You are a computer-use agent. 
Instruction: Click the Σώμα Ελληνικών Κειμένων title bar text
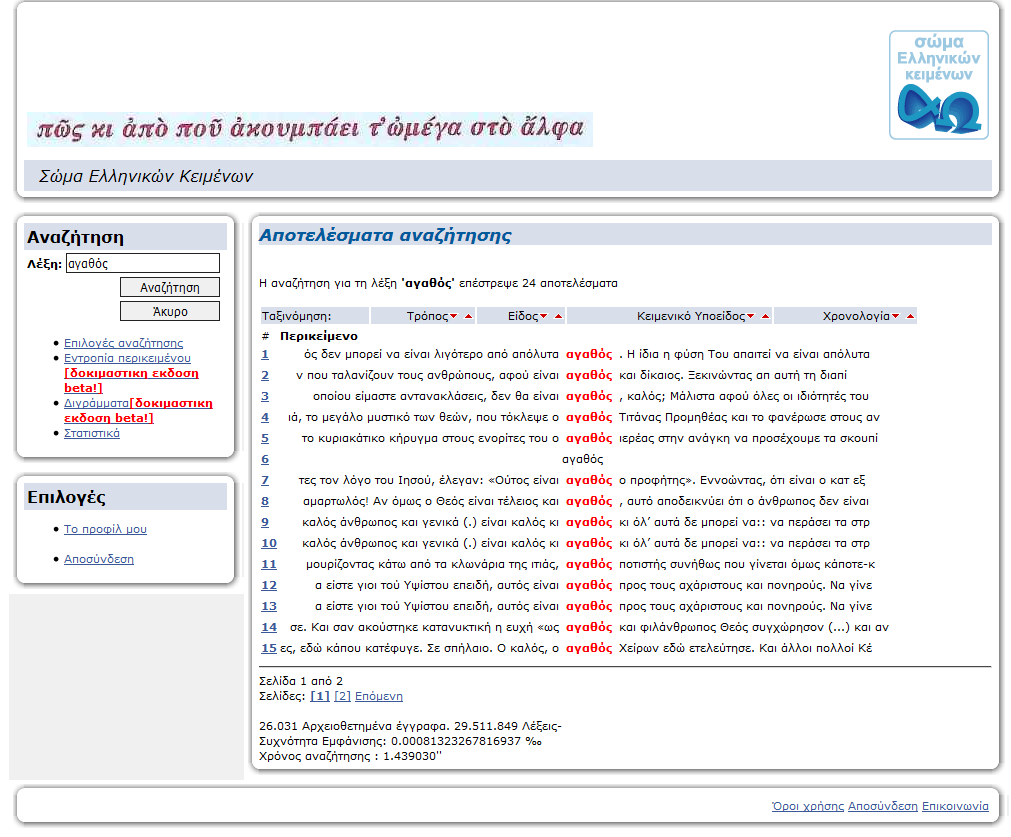[x=146, y=176]
